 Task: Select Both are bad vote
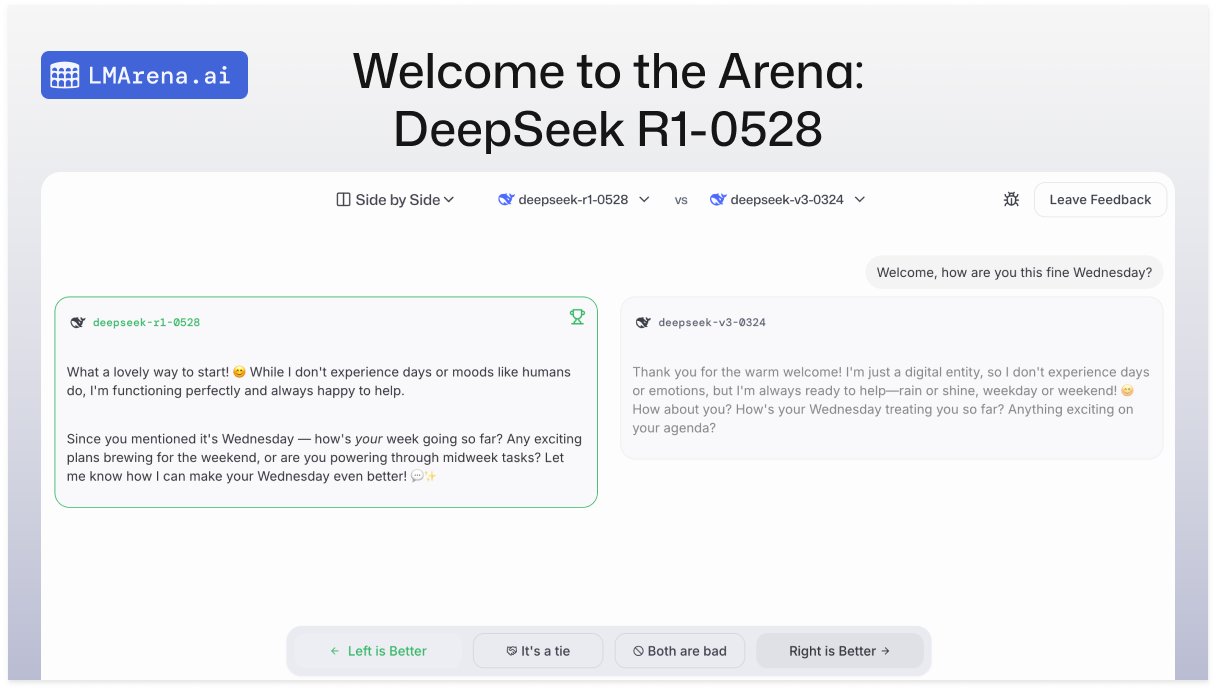click(x=680, y=651)
